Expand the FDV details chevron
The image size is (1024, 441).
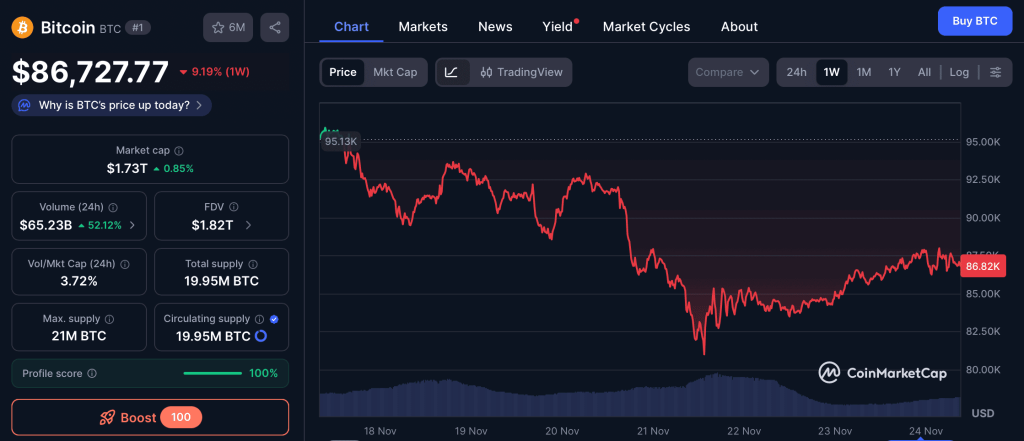coord(248,225)
